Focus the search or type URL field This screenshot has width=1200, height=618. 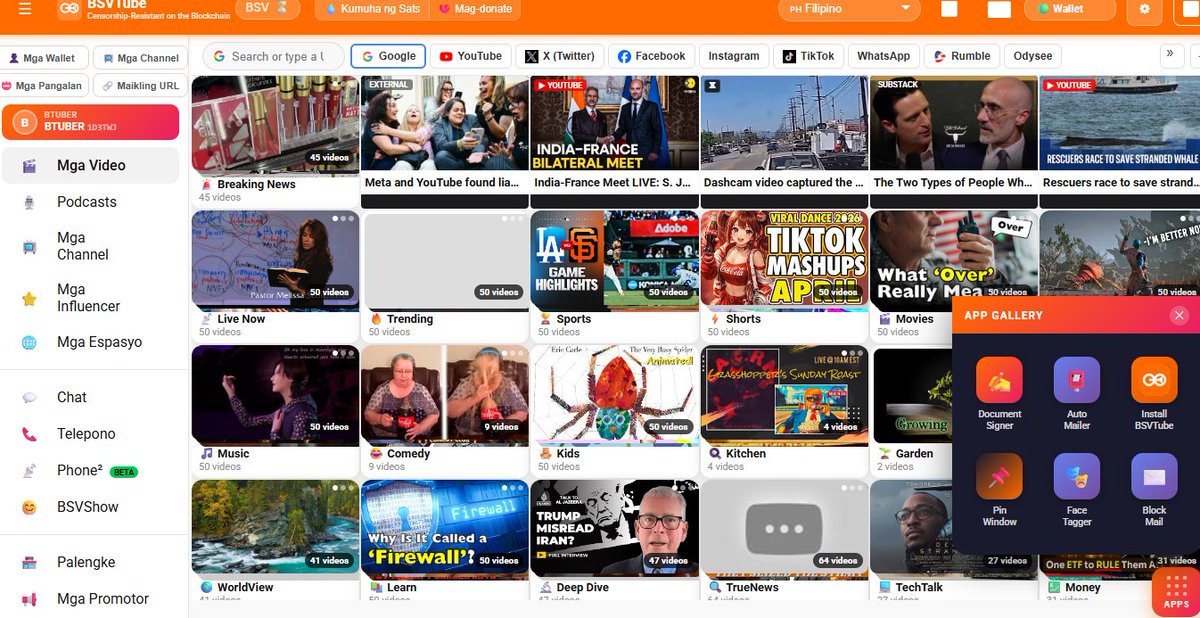[274, 56]
